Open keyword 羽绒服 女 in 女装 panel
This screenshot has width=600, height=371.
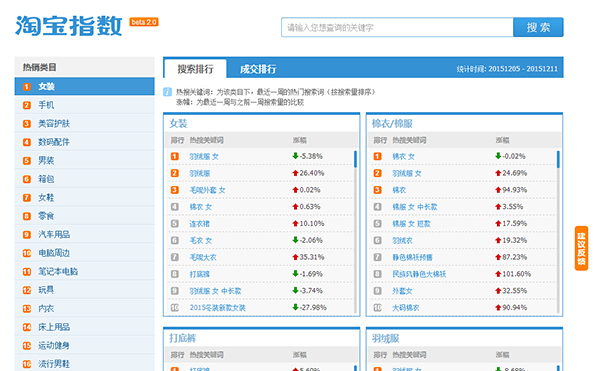[x=204, y=156]
